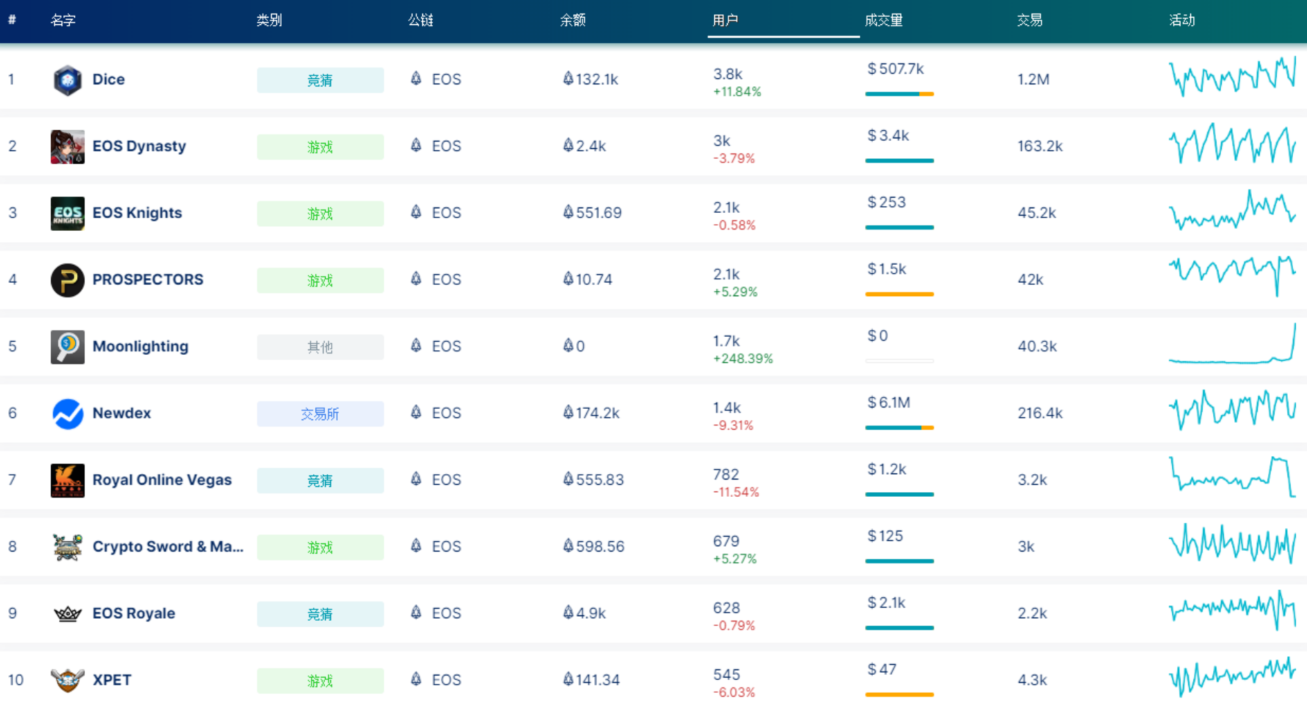Open the Newdex name link
Screen dimensions: 1307x720
tap(121, 413)
